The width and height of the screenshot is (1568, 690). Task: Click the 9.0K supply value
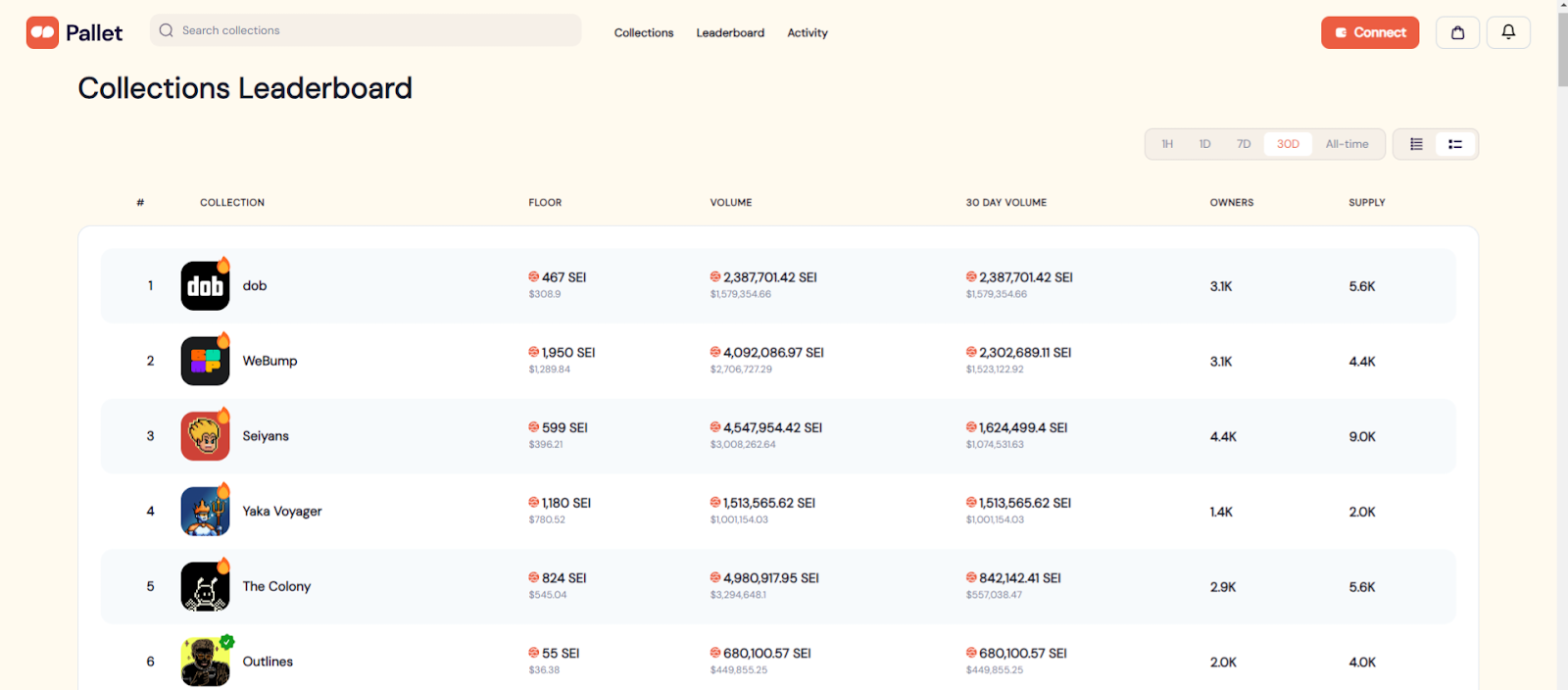coord(1362,437)
